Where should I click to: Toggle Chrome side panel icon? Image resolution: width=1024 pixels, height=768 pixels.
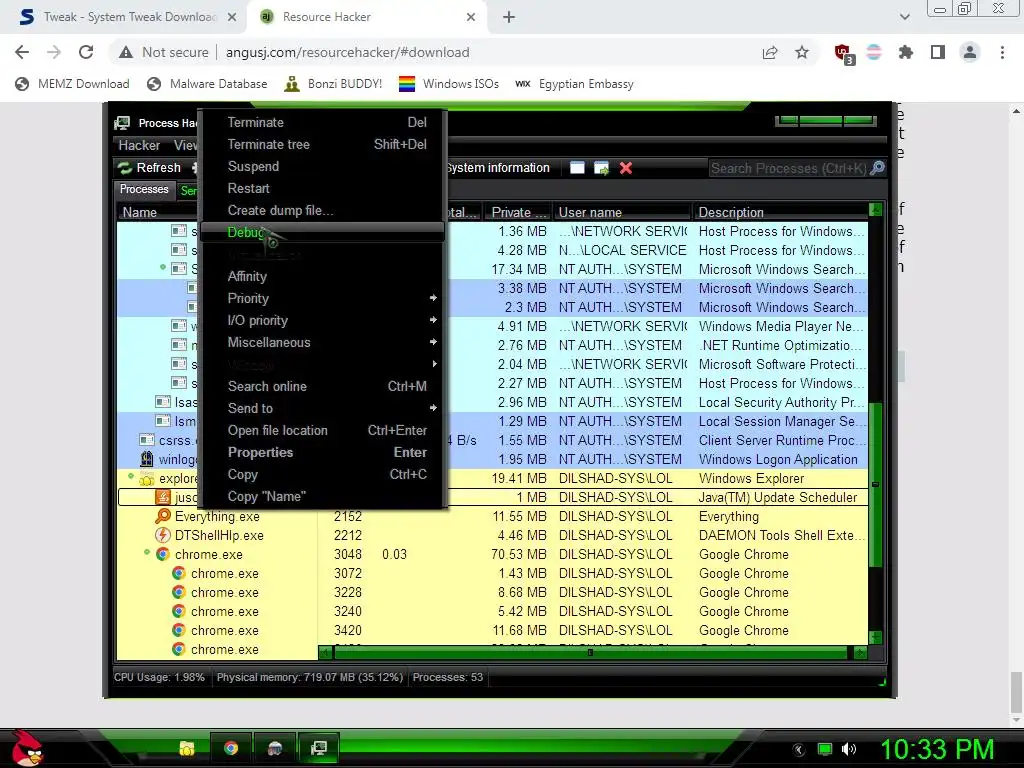938,52
